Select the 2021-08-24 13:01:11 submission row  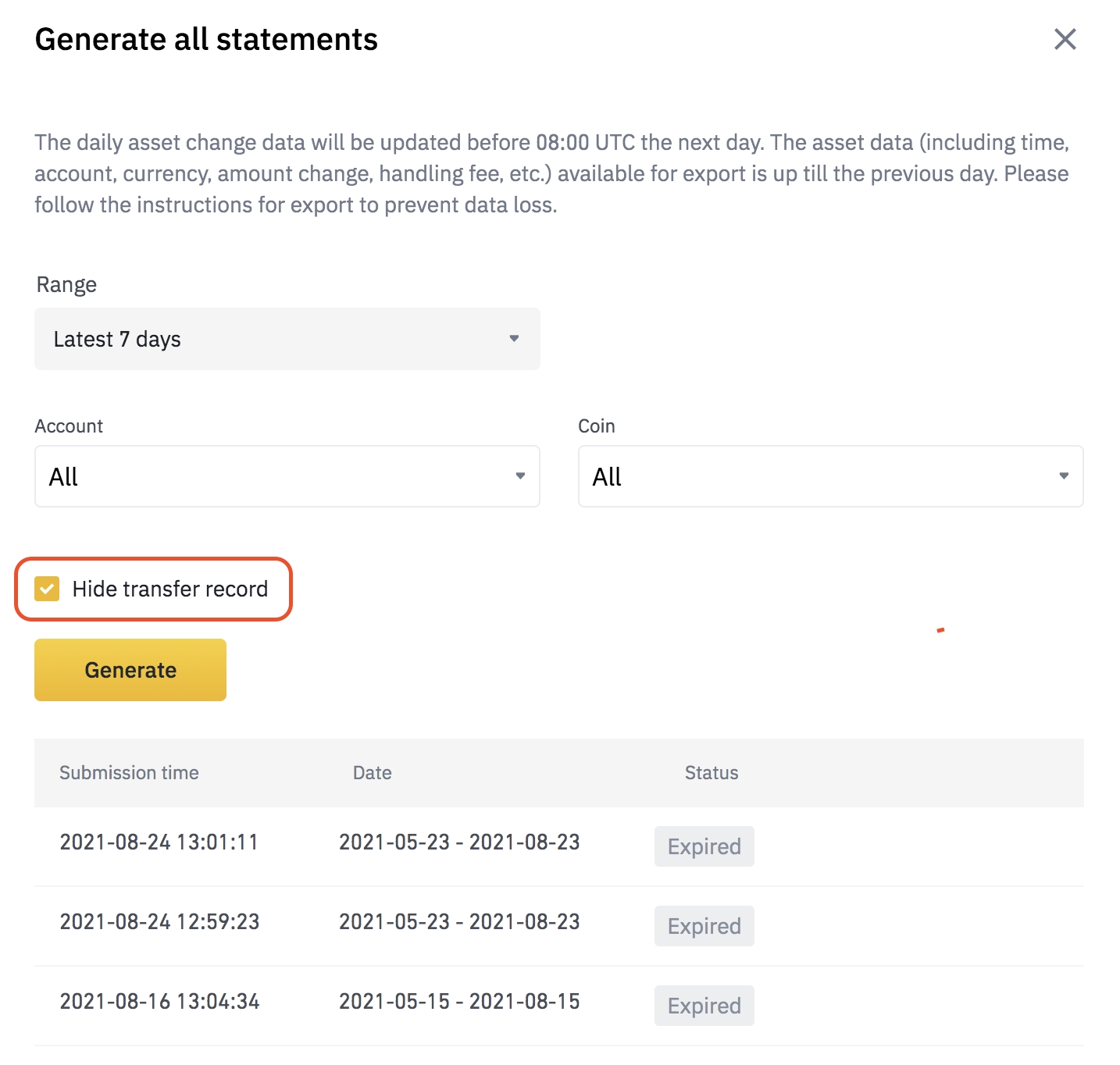[x=559, y=846]
